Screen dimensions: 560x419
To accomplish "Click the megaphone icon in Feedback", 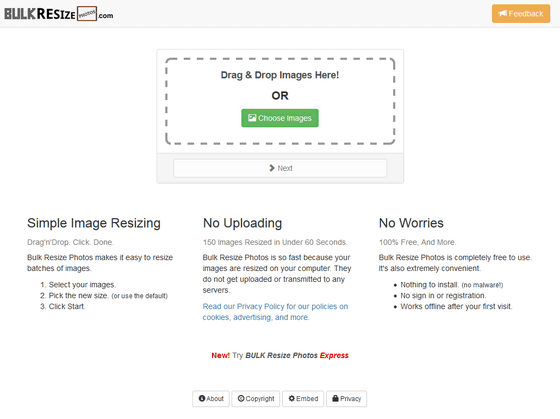I will pyautogui.click(x=502, y=14).
